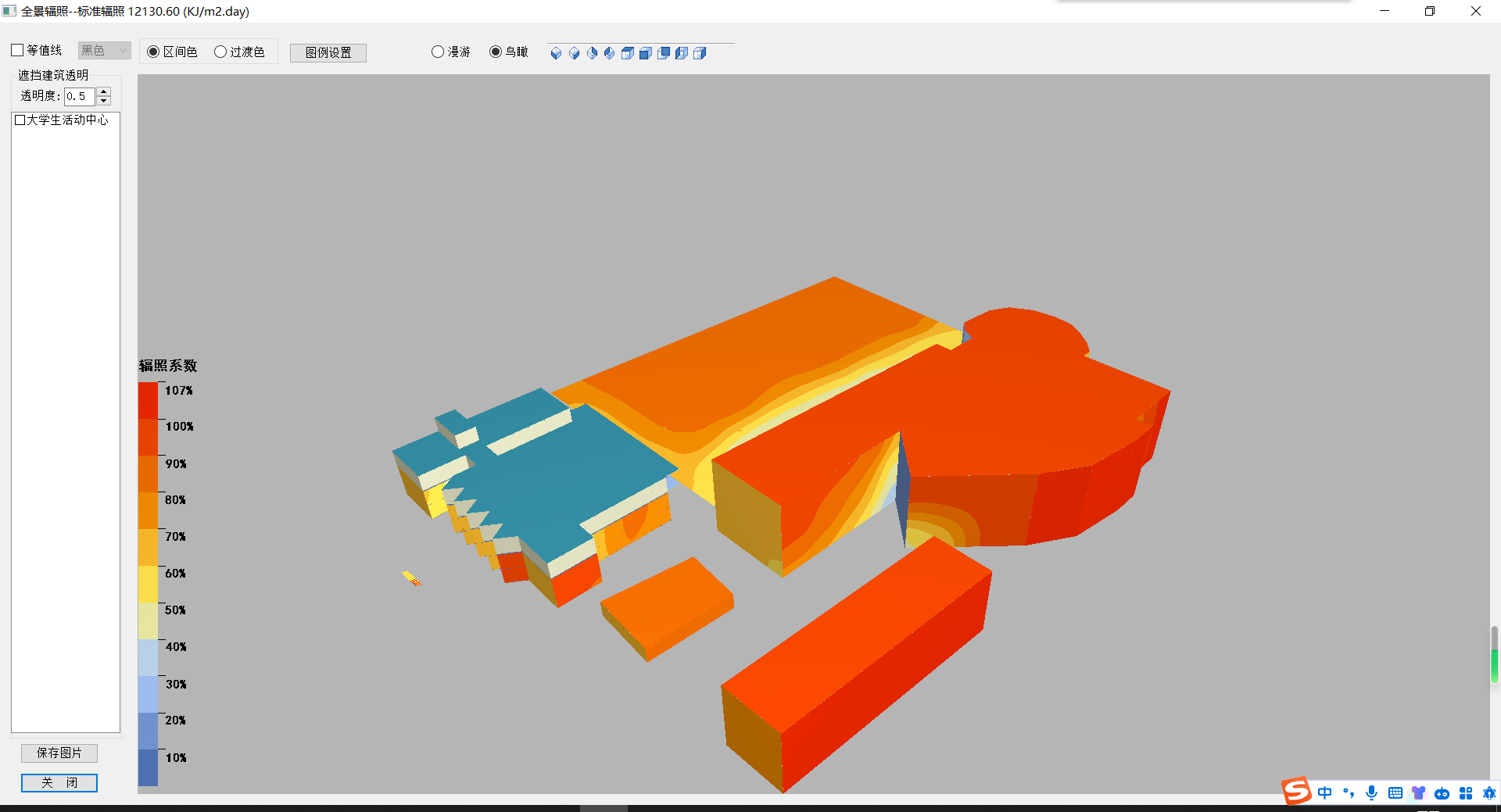Select the left view cube icon

pyautogui.click(x=682, y=53)
